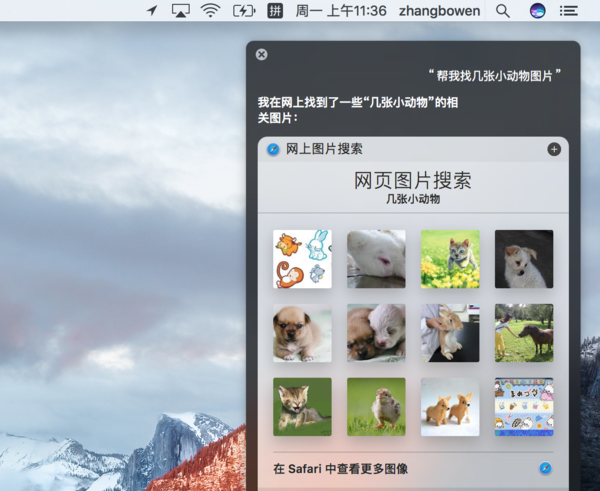The width and height of the screenshot is (600, 491).
Task: Add the image results using the plus button
Action: 554,149
